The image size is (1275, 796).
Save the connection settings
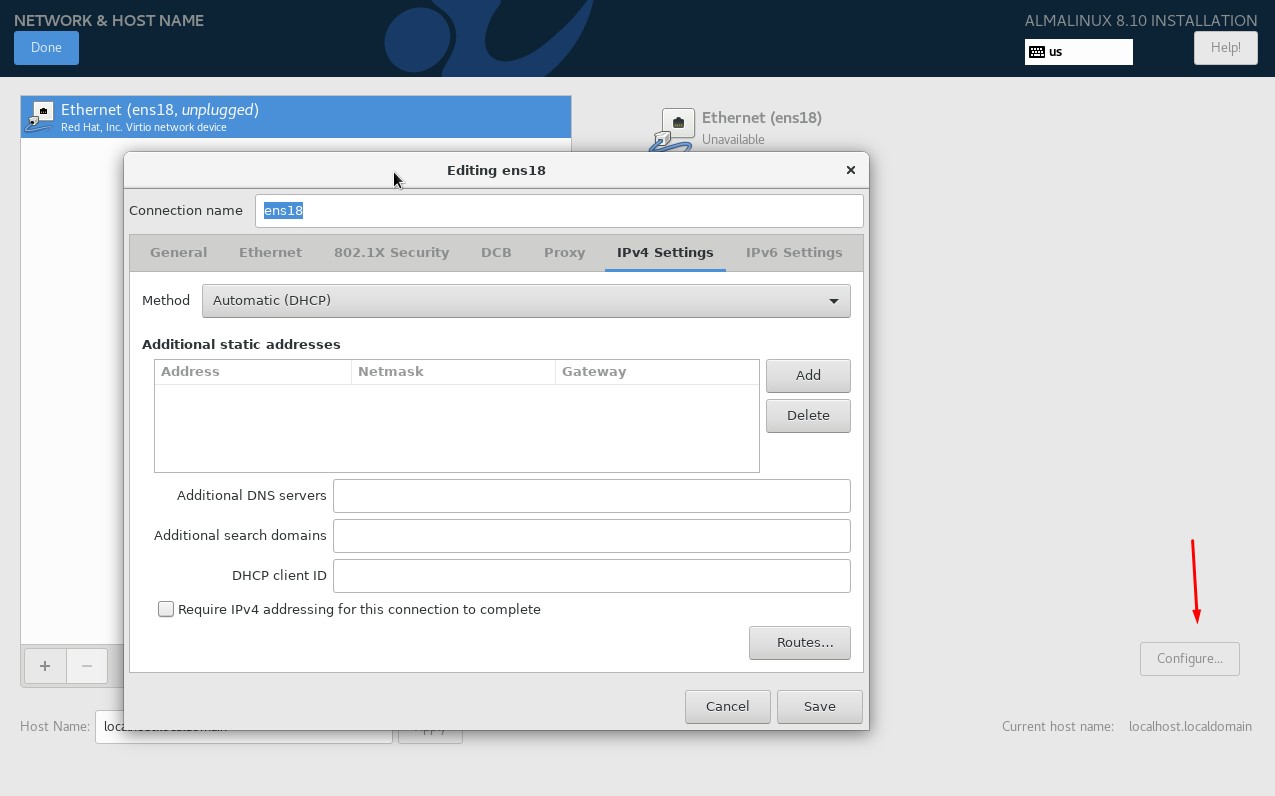[x=819, y=707]
